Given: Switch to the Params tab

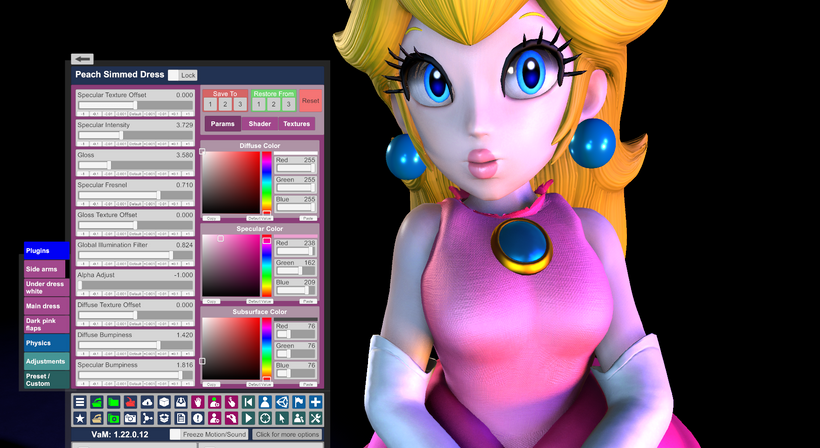Looking at the screenshot, I should (x=223, y=124).
